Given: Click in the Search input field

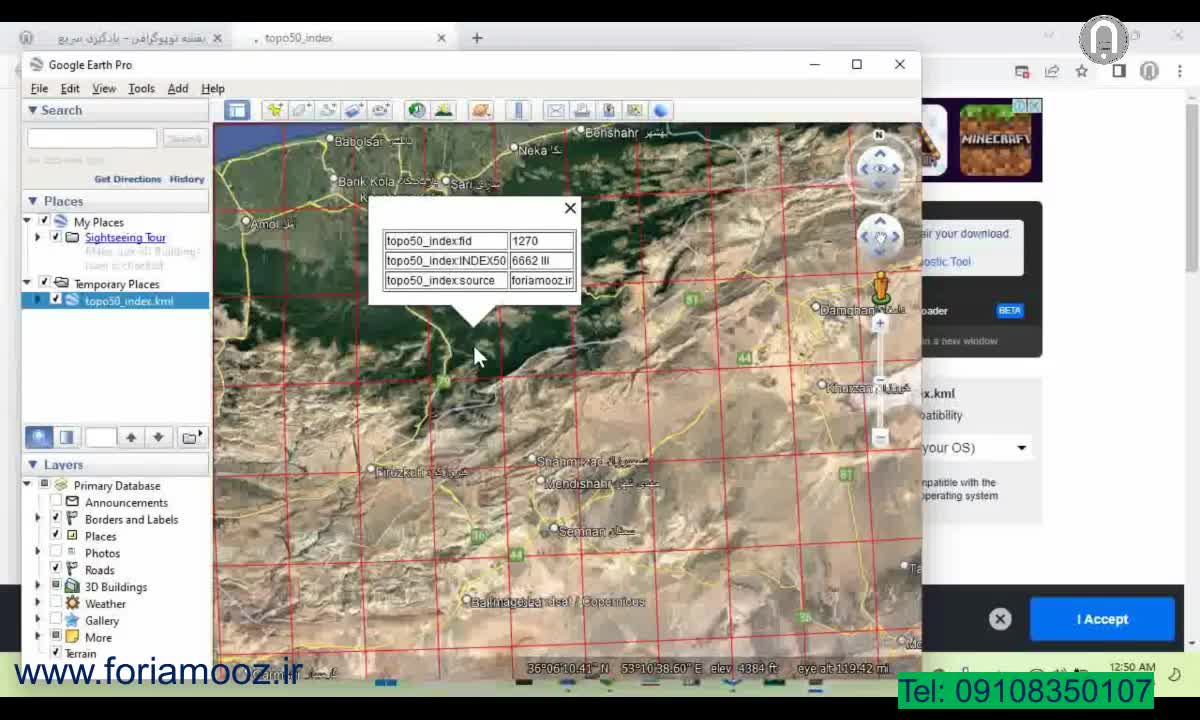Looking at the screenshot, I should coord(92,139).
